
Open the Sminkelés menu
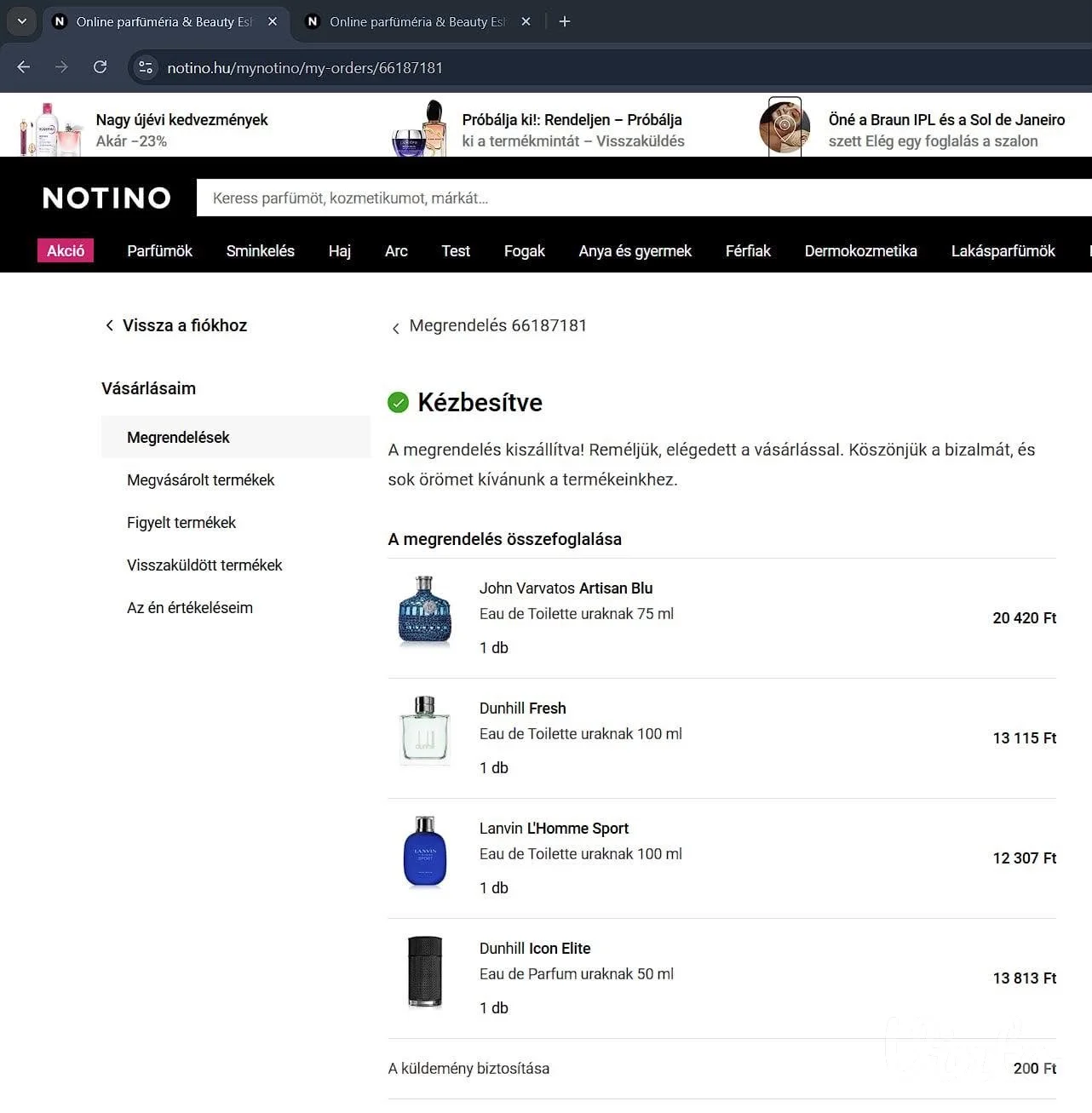pos(261,251)
